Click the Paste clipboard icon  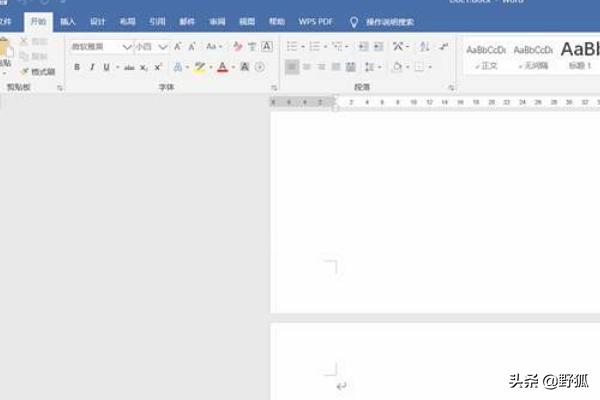pyautogui.click(x=5, y=49)
